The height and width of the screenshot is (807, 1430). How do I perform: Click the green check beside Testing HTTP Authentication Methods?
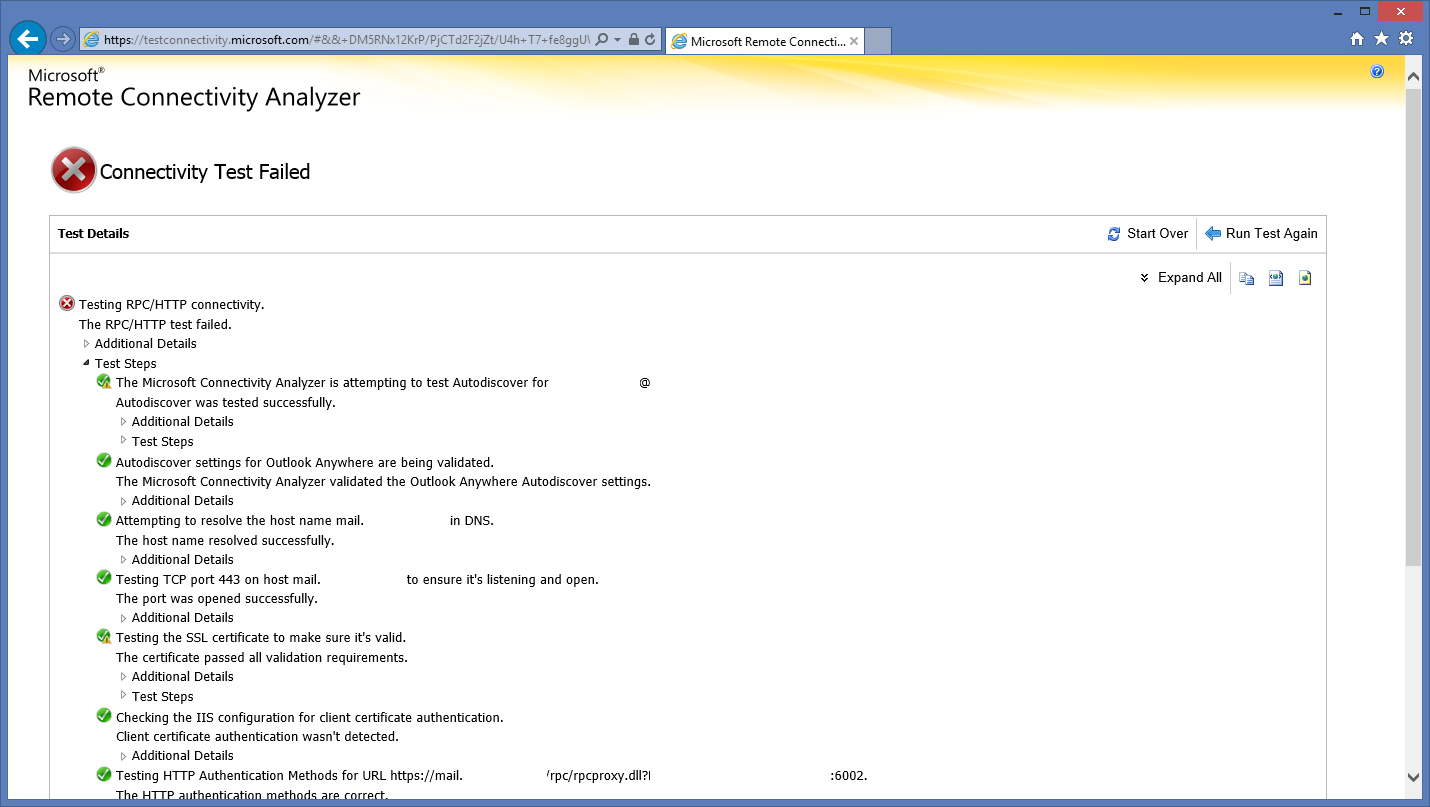(104, 775)
